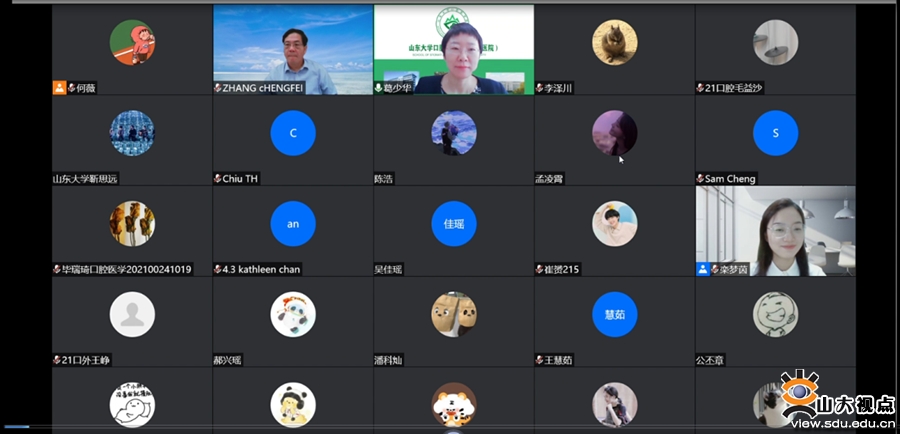This screenshot has width=900, height=434.
Task: Select the laughing sketch avatar of 公丕章
Action: 775,315
